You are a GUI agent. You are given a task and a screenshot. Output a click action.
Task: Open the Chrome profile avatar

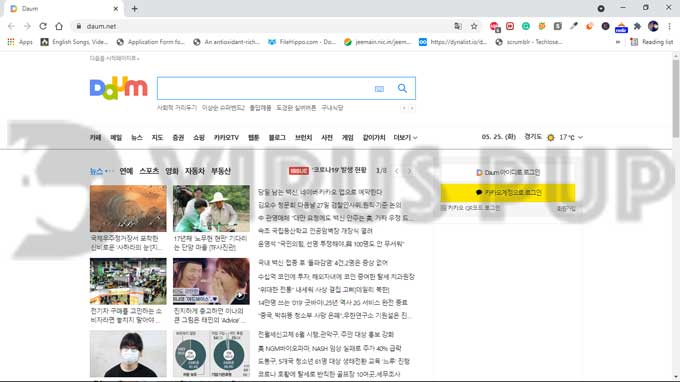tap(653, 26)
